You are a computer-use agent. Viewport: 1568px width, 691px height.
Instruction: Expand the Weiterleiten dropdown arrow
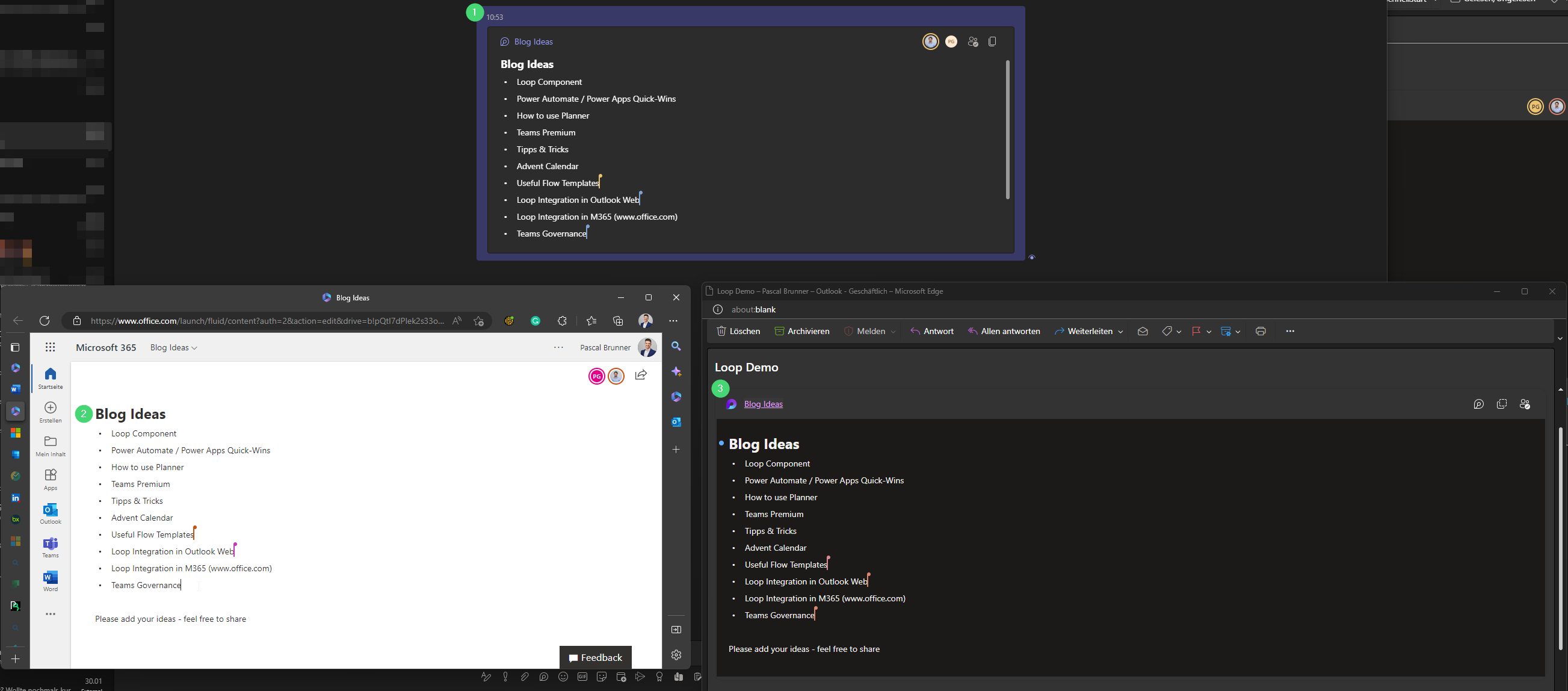click(1120, 332)
